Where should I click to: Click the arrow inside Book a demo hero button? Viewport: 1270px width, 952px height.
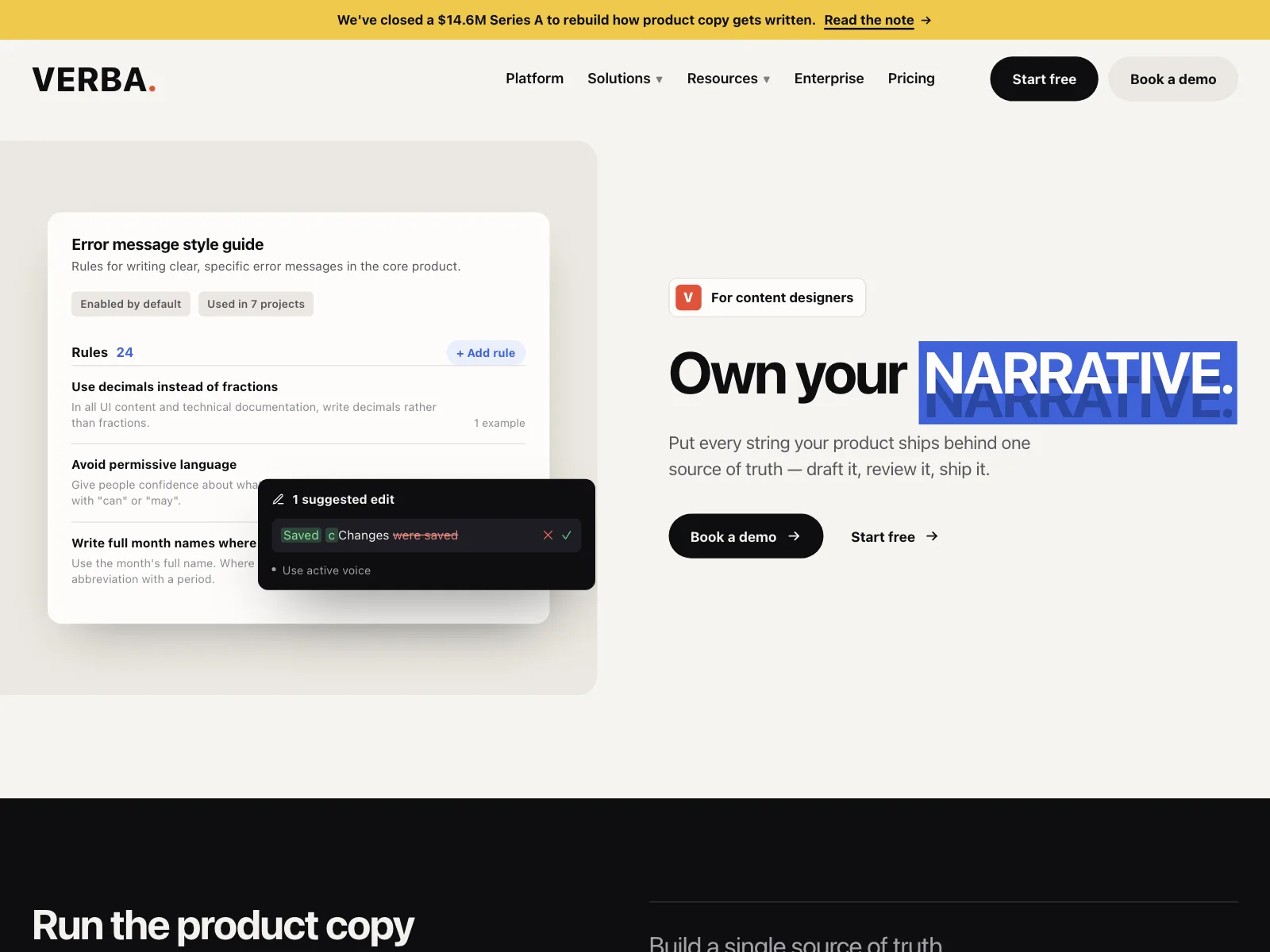coord(794,536)
